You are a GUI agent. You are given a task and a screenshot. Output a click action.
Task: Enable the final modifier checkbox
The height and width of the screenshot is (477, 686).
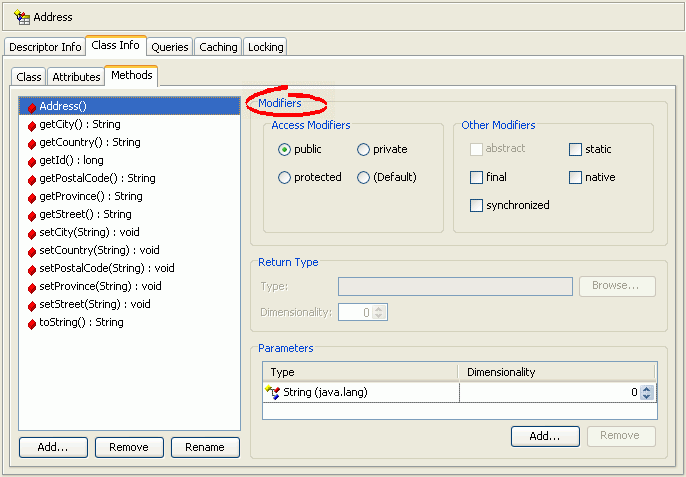[x=476, y=177]
